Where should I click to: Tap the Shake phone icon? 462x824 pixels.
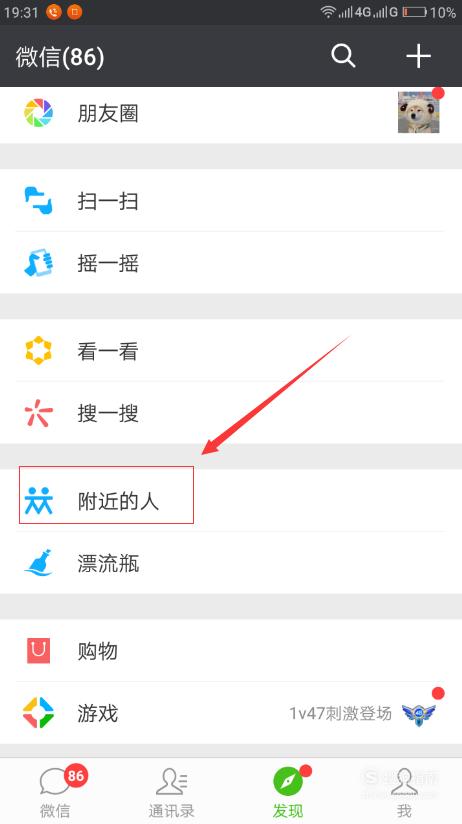[x=38, y=263]
